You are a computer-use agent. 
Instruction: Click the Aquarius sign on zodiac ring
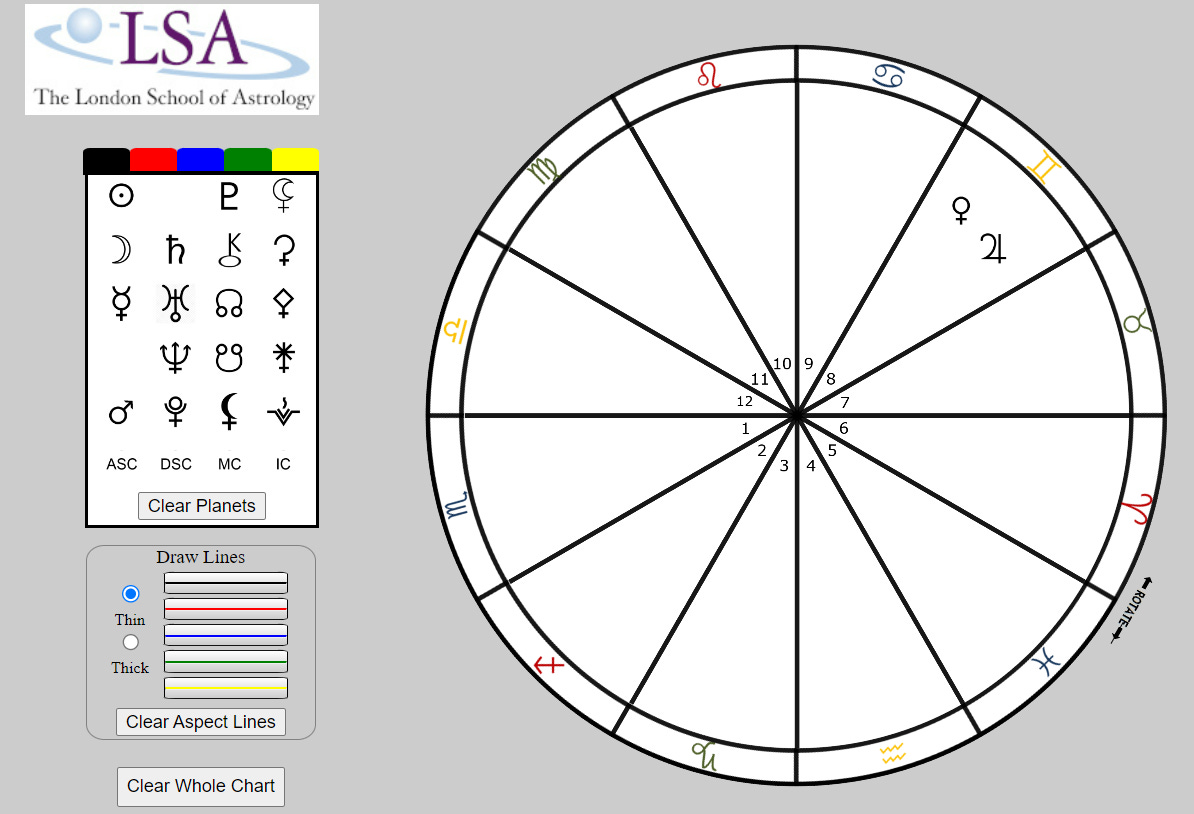pyautogui.click(x=892, y=754)
